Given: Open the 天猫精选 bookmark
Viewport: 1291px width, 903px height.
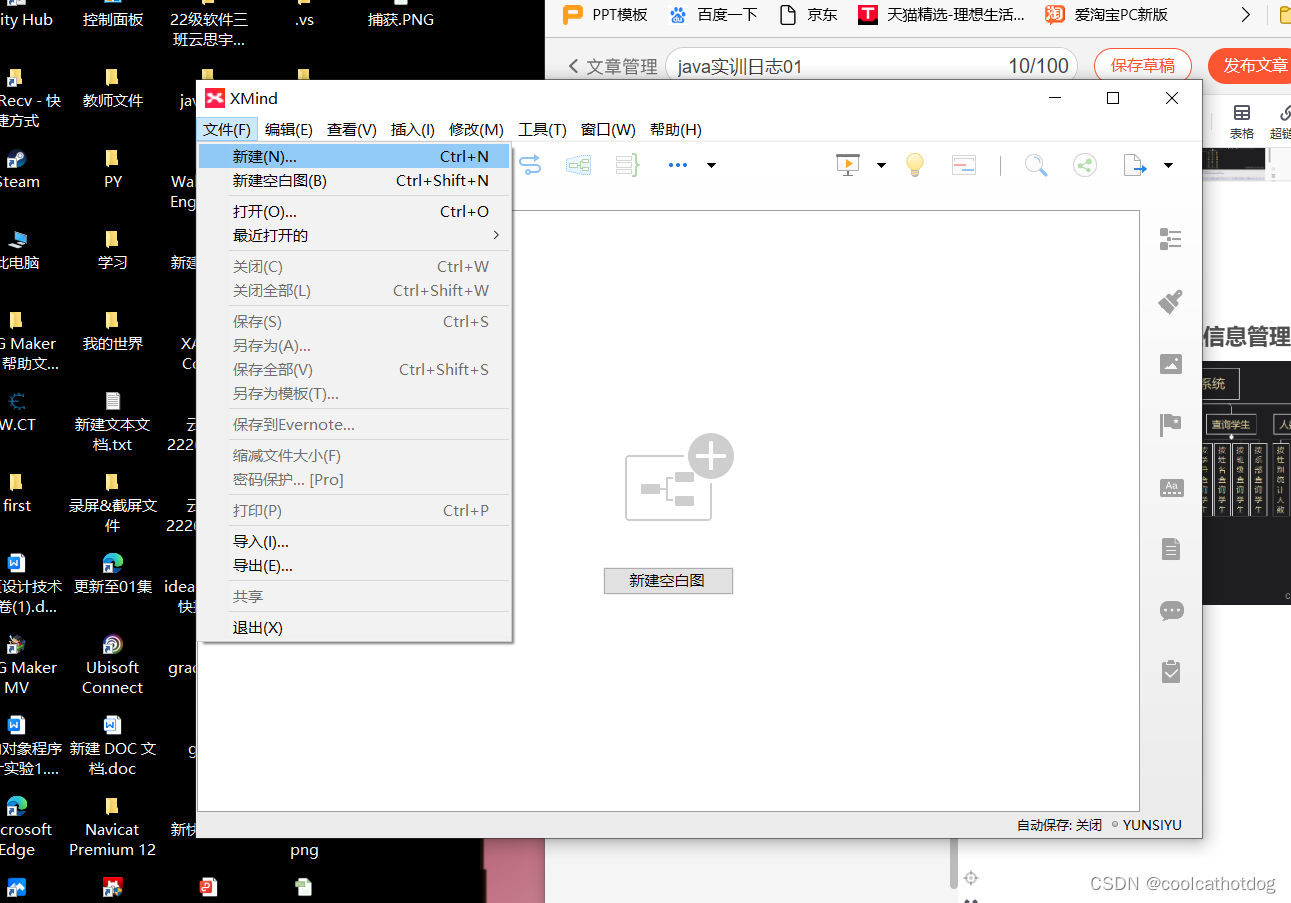Looking at the screenshot, I should 942,14.
